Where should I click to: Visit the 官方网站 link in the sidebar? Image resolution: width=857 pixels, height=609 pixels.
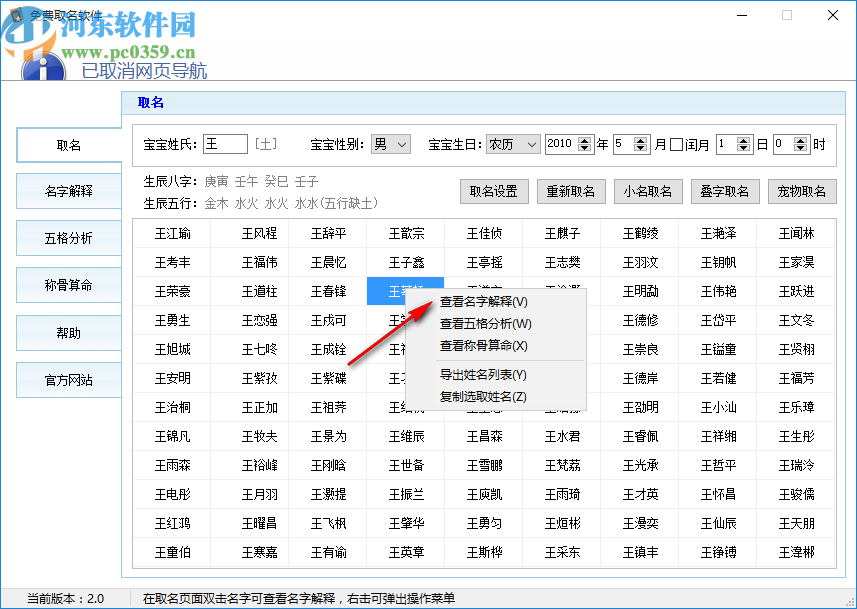[x=68, y=379]
